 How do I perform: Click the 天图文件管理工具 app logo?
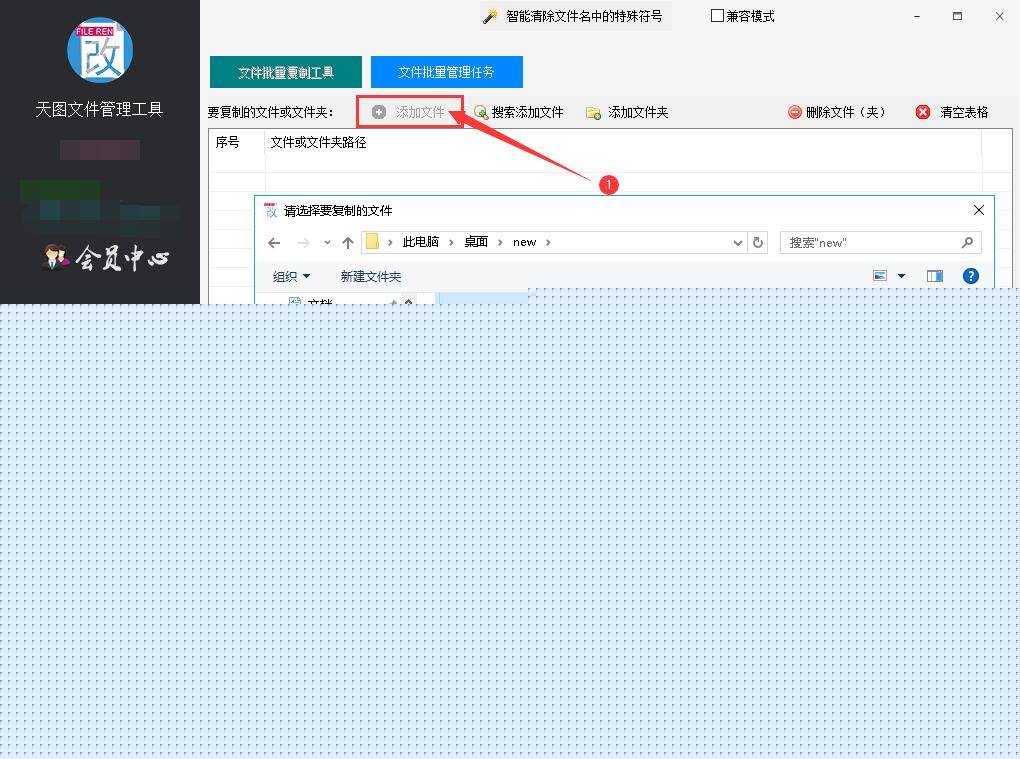(x=100, y=51)
